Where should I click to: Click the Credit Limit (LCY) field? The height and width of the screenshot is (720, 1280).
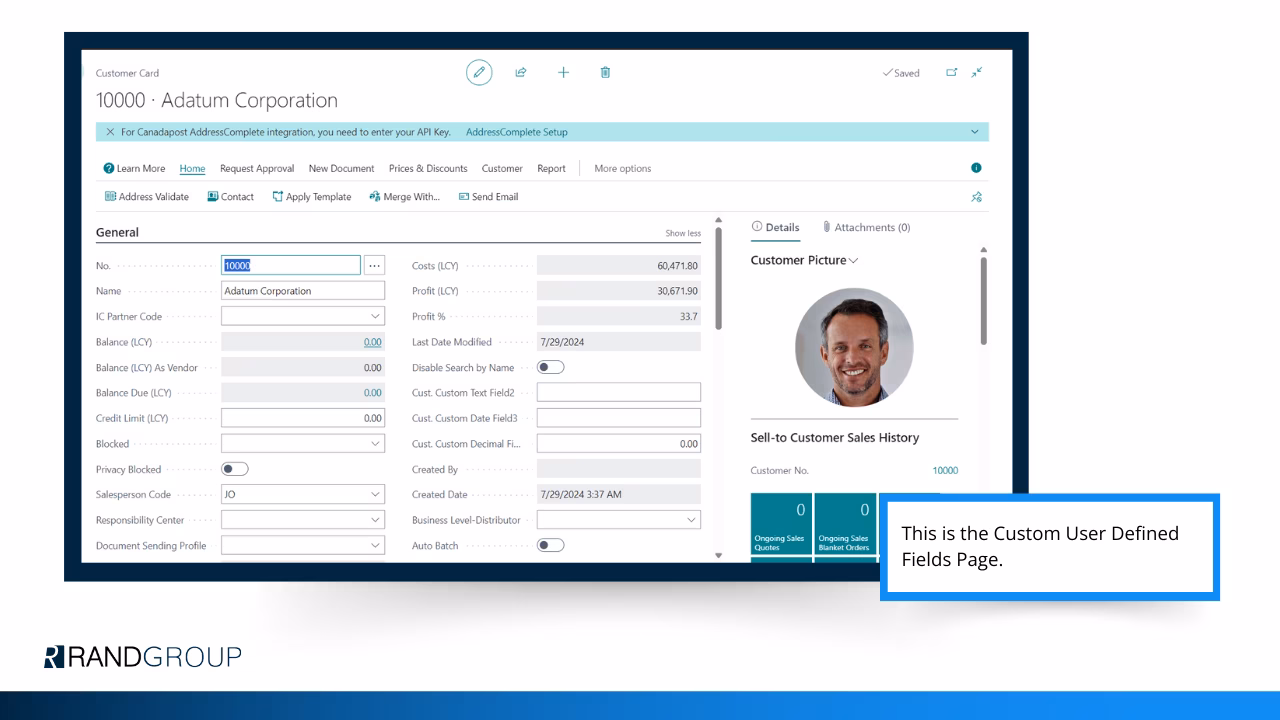tap(303, 418)
